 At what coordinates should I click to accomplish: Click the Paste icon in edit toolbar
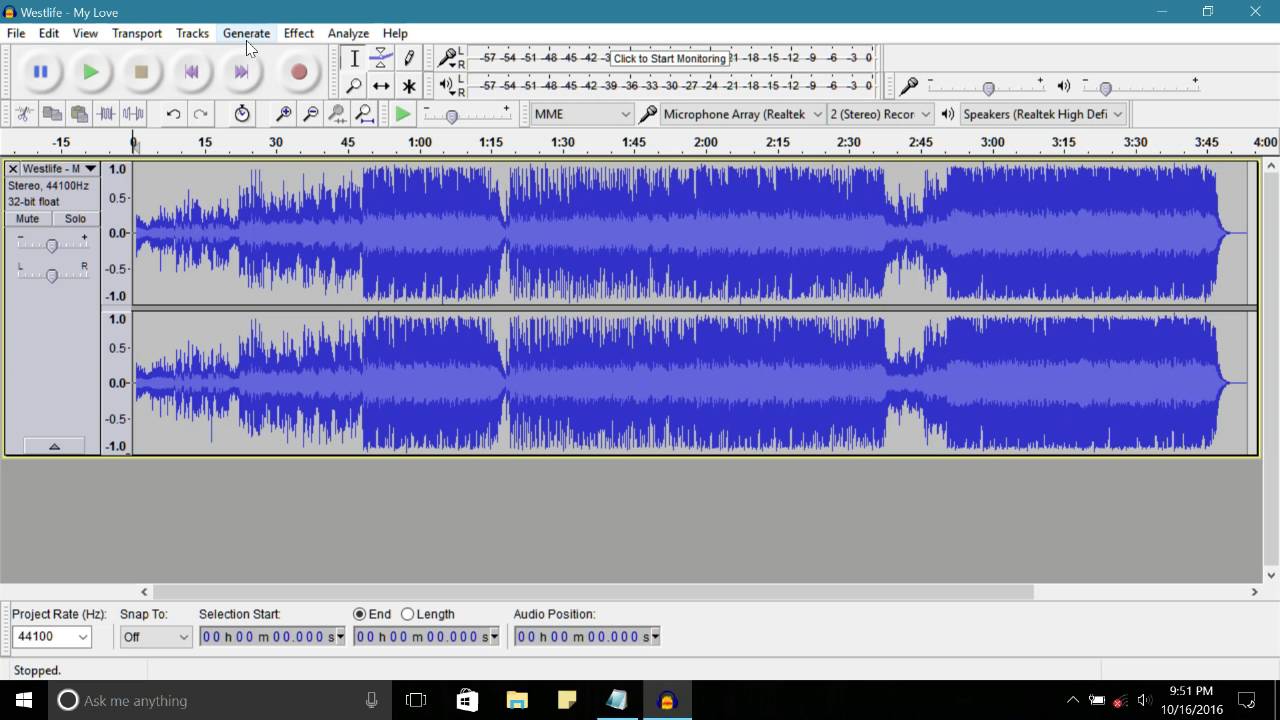click(79, 114)
